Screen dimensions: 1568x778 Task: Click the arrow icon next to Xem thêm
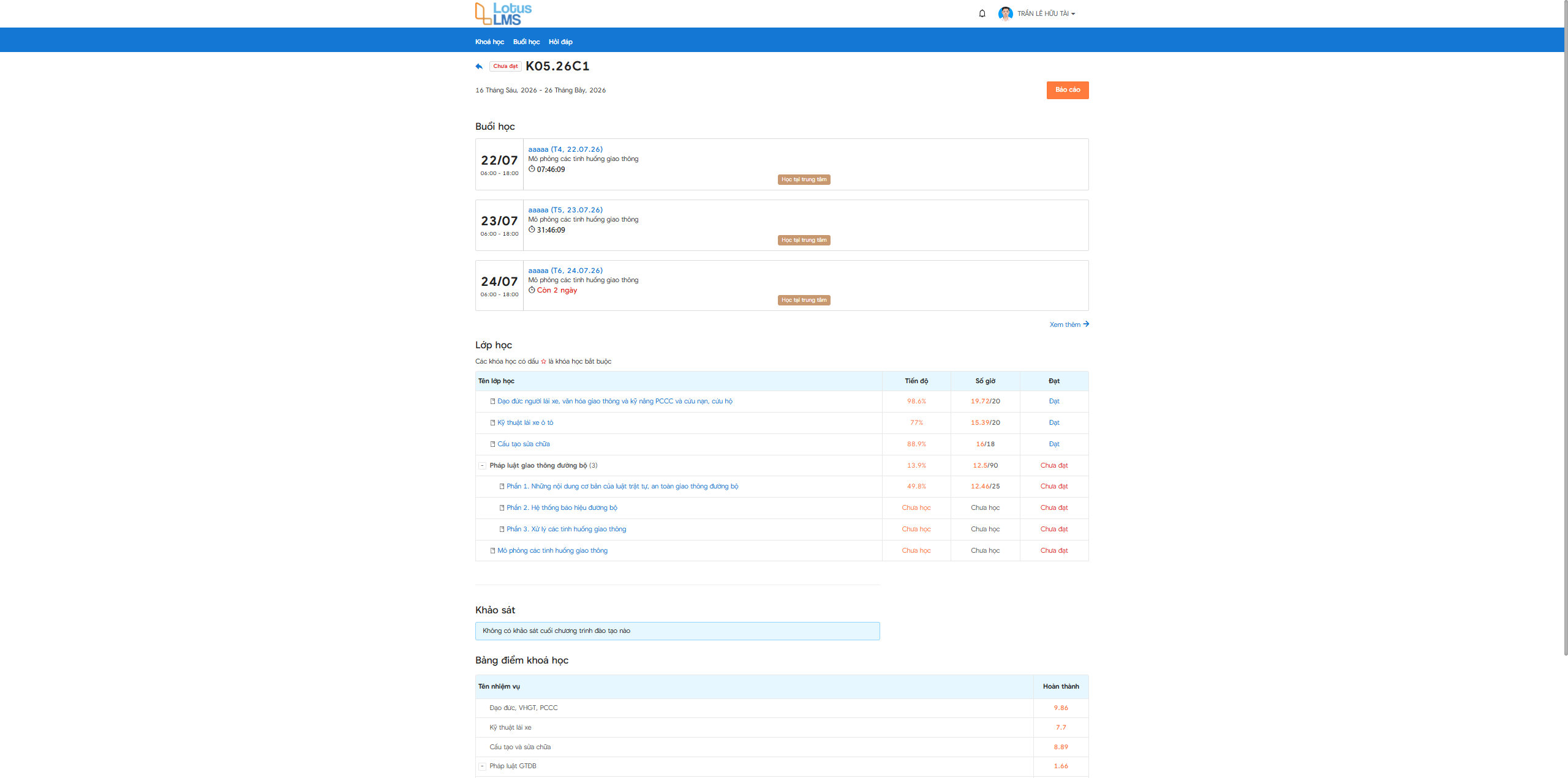pos(1086,324)
